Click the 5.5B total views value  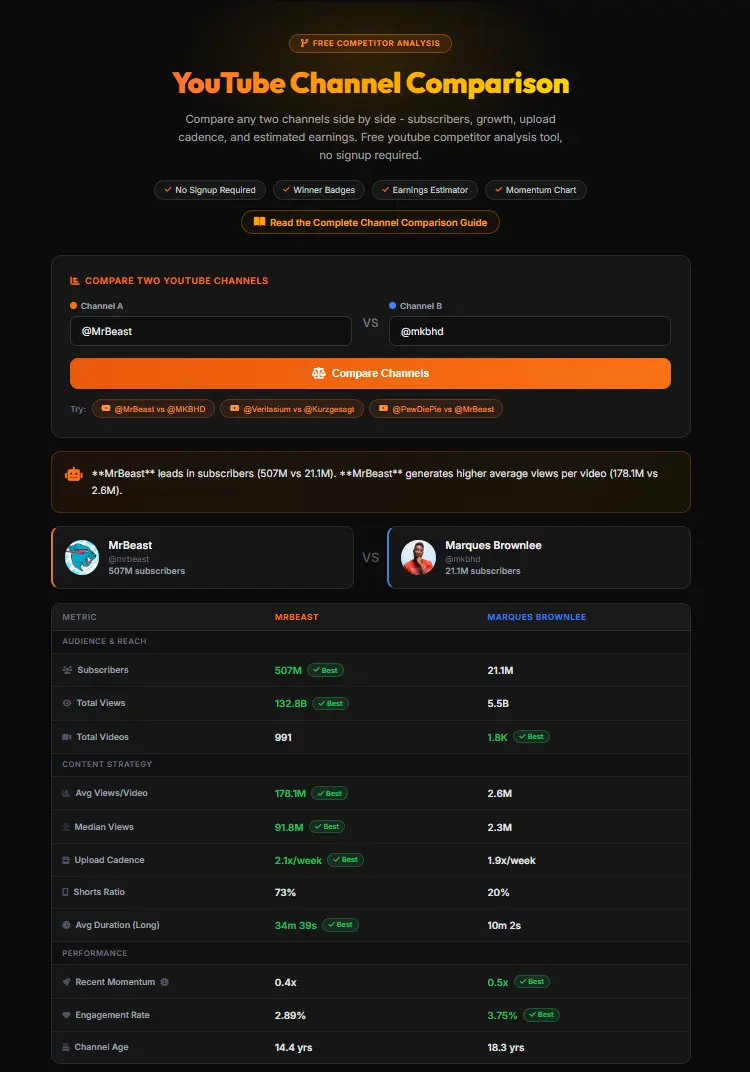click(x=498, y=703)
